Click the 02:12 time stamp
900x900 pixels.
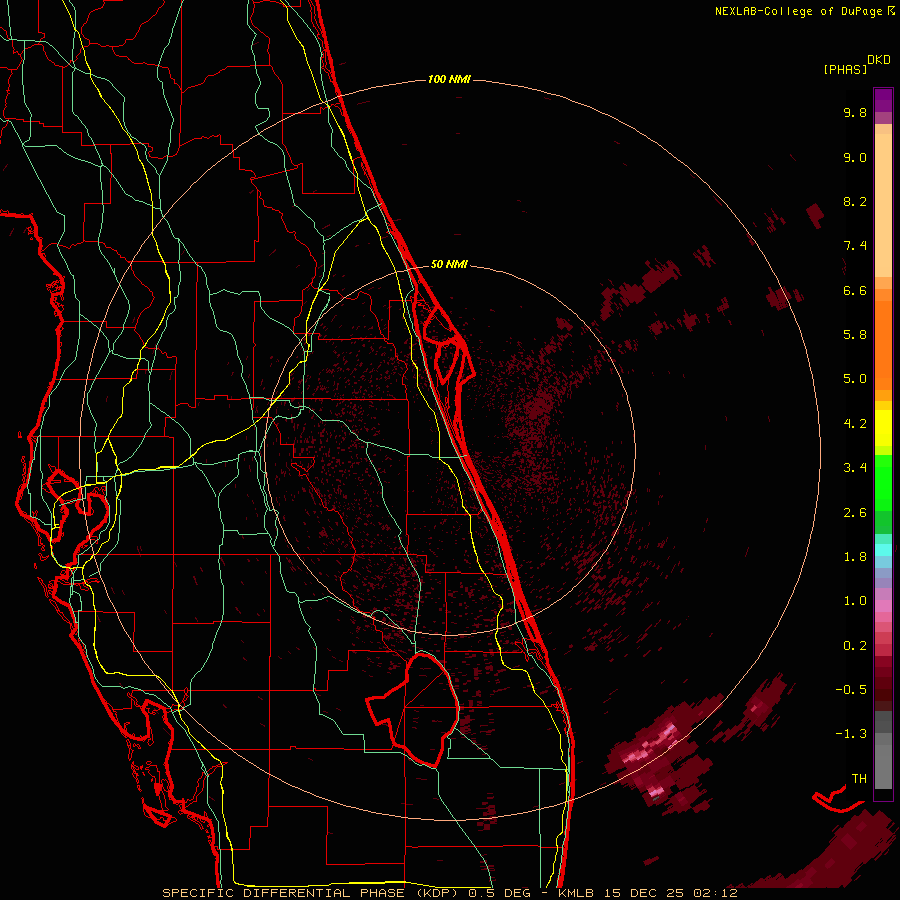click(x=715, y=893)
